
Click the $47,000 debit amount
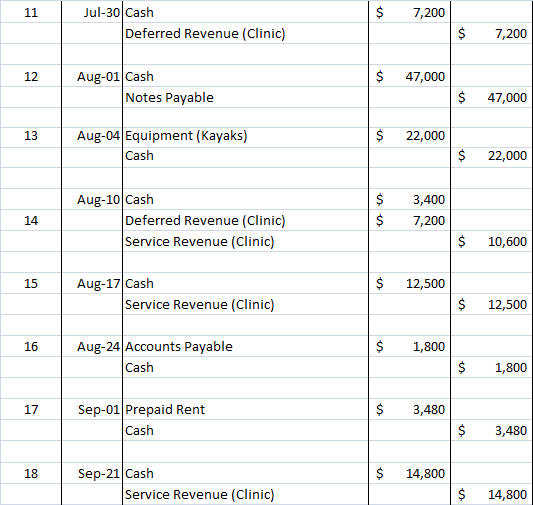(x=410, y=76)
